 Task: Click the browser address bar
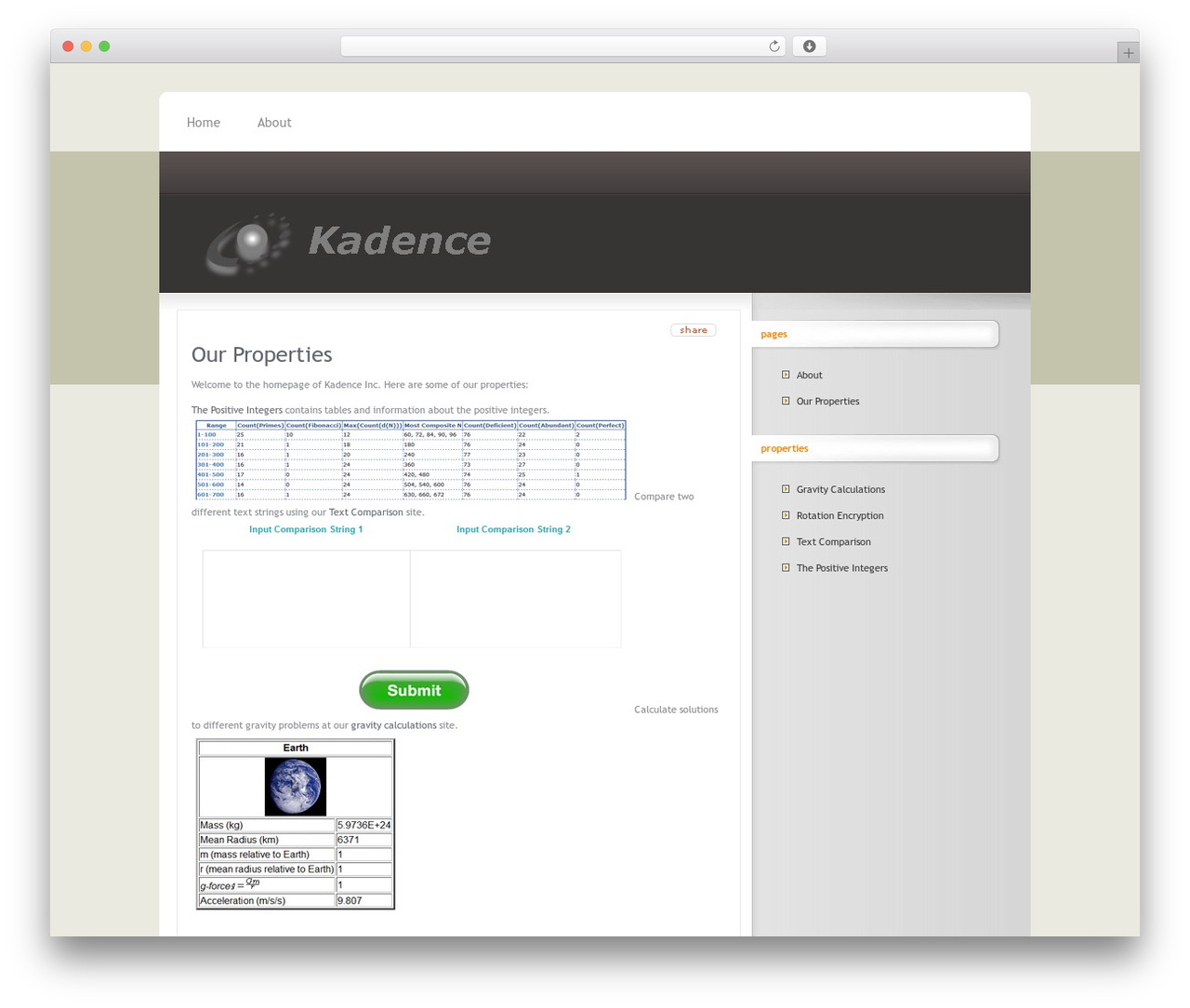[x=562, y=46]
